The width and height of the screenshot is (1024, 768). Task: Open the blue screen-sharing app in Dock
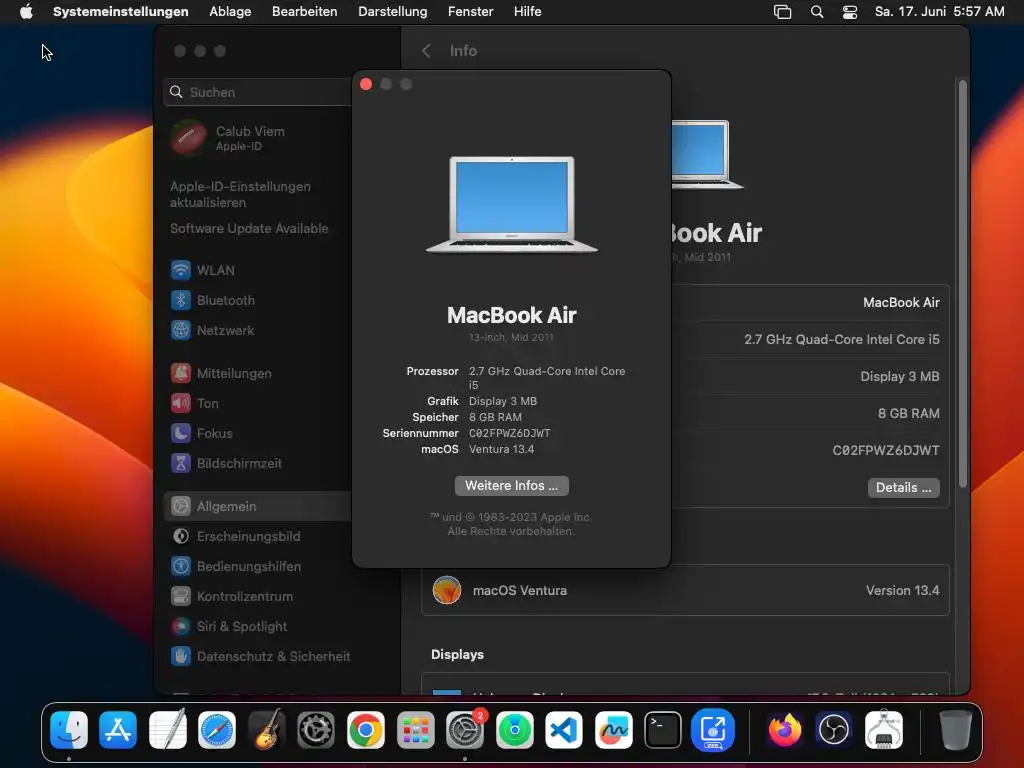(712, 729)
